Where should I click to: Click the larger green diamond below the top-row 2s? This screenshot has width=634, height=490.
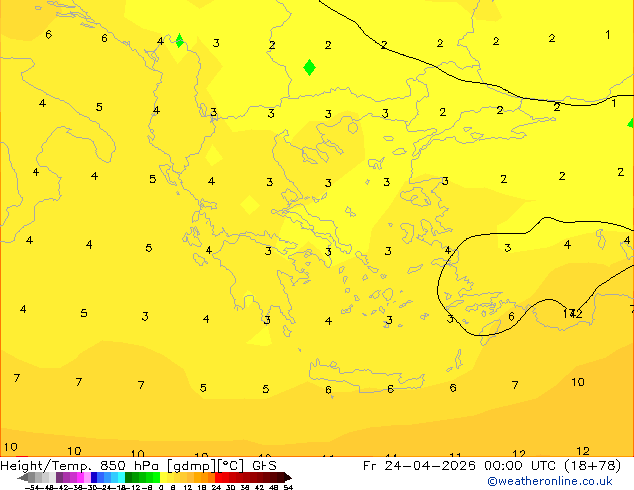309,67
